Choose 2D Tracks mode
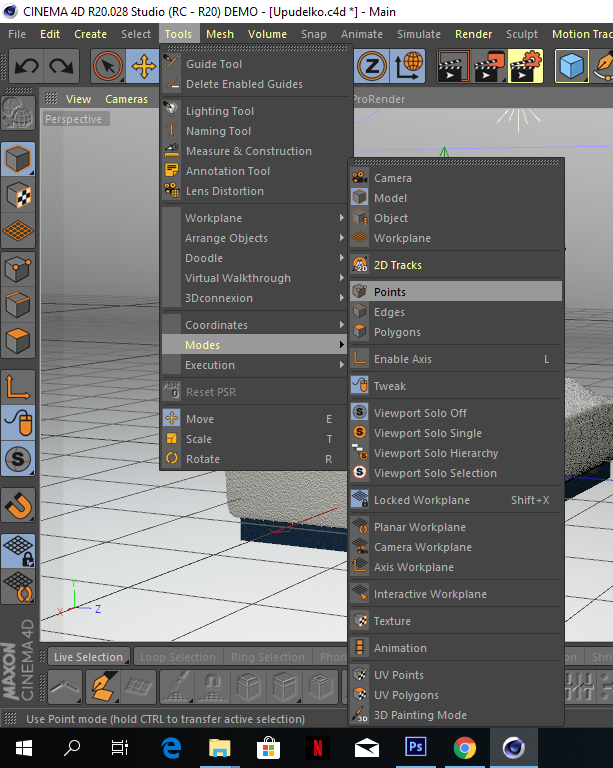 point(456,265)
